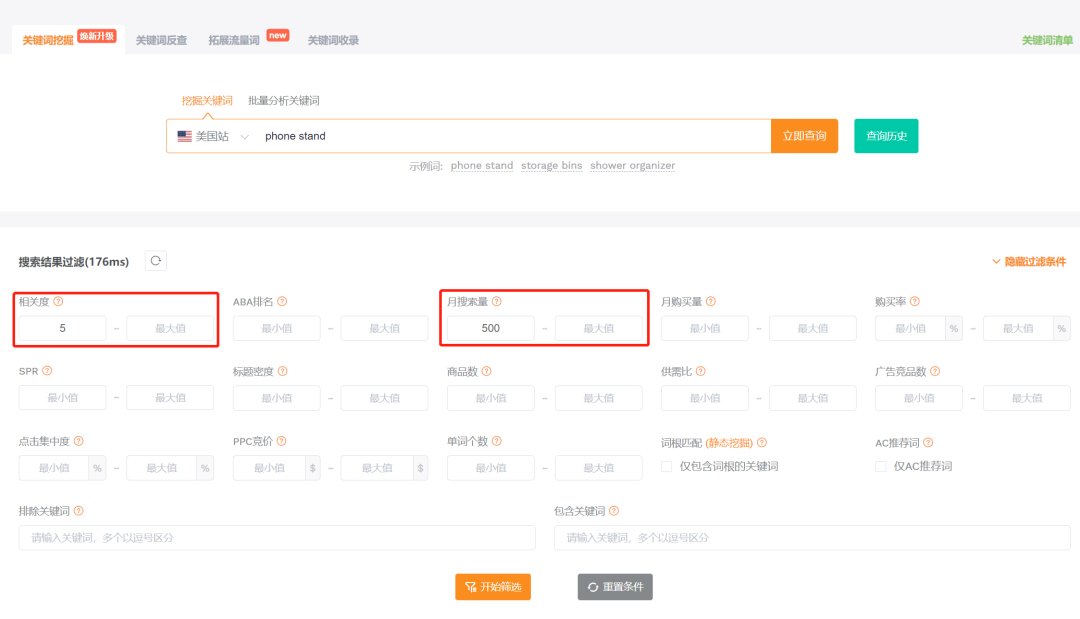Click the 立即查询 button

point(804,135)
